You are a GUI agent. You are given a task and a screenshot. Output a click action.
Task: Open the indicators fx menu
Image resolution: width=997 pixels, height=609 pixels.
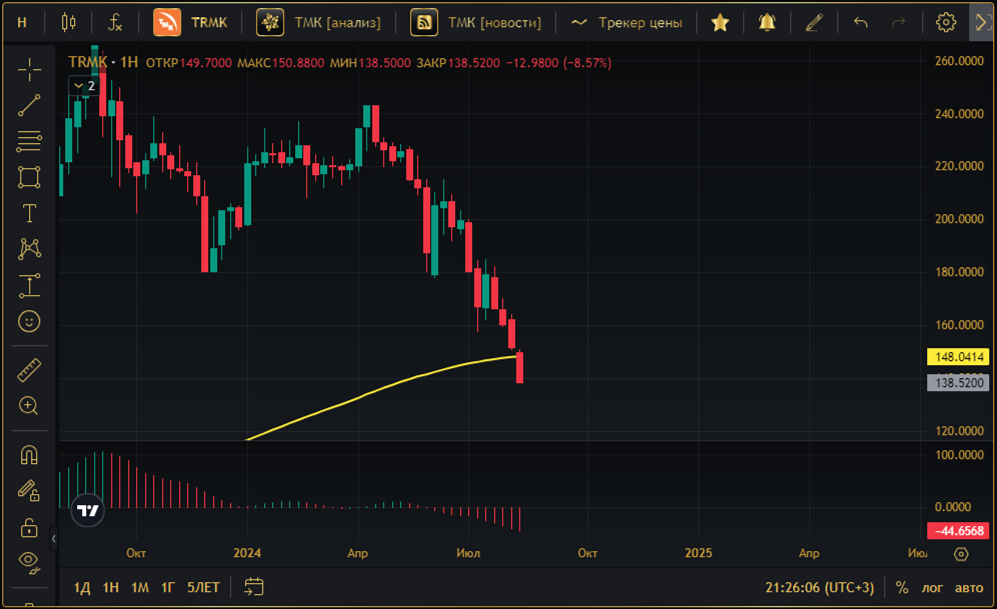click(115, 23)
